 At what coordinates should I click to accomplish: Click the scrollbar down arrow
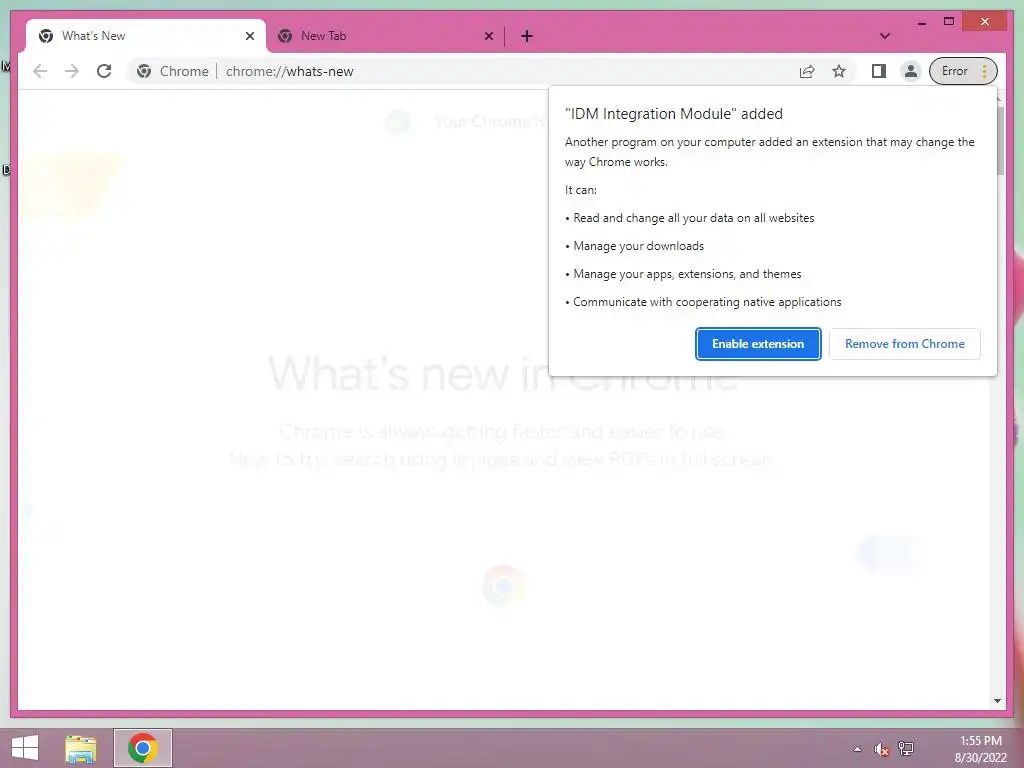point(997,701)
